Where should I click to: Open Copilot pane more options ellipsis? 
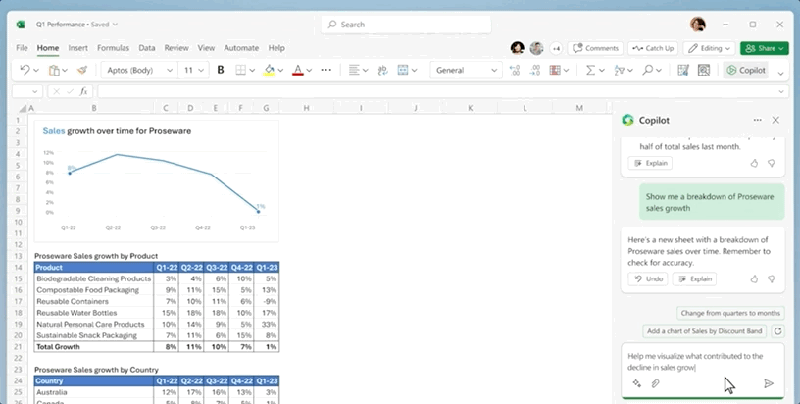pyautogui.click(x=757, y=120)
